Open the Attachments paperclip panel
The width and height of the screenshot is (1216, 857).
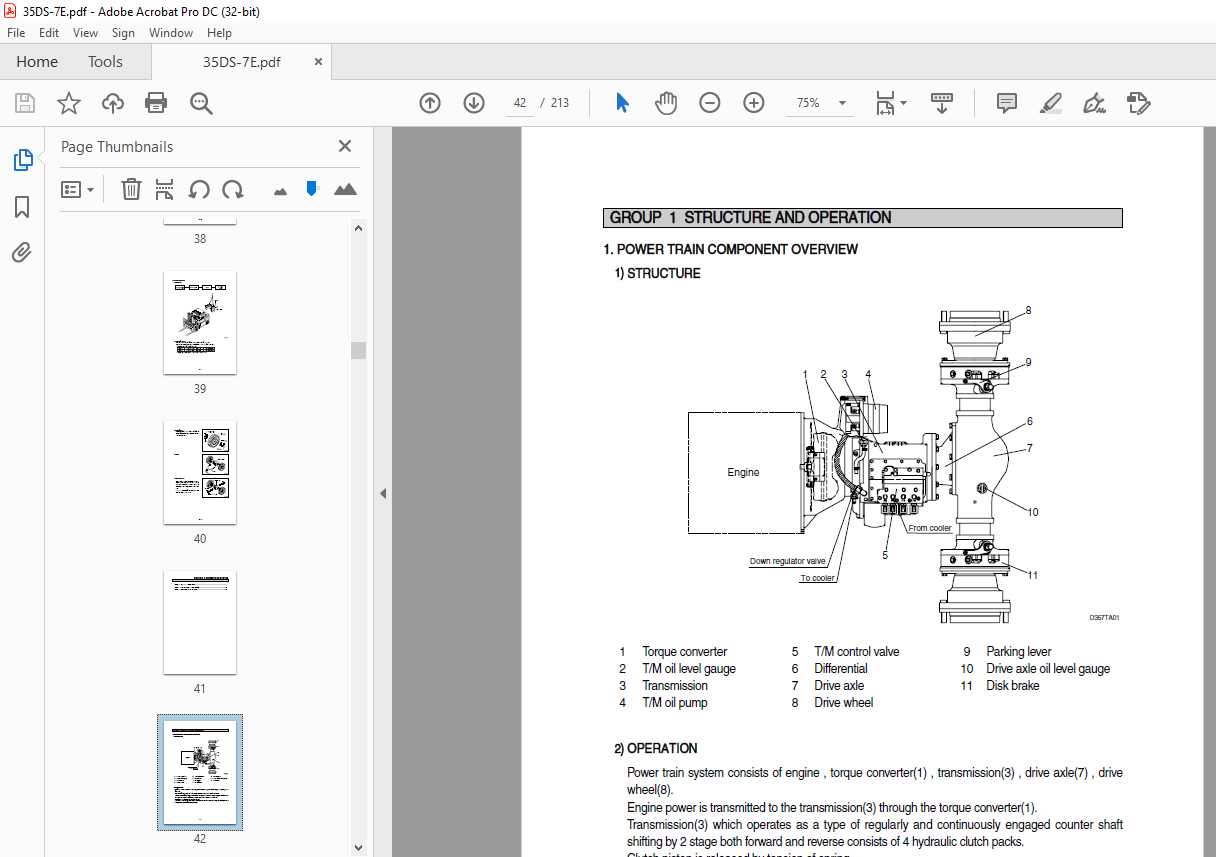tap(22, 252)
